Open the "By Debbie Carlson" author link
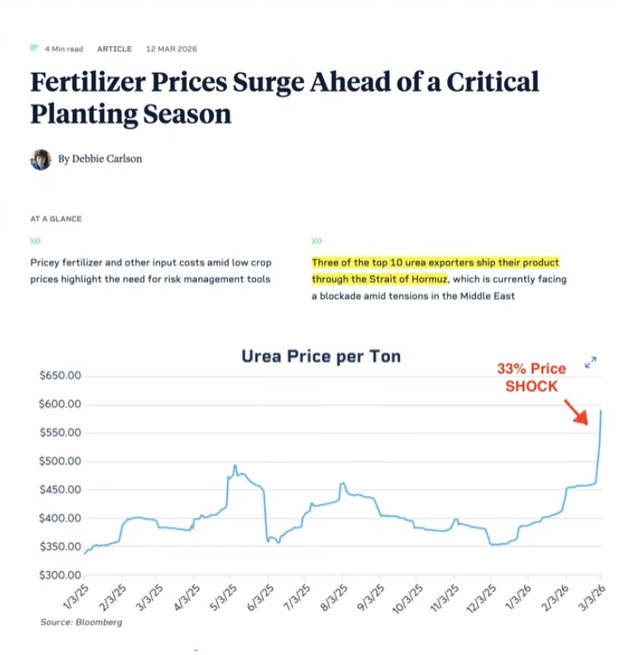The width and height of the screenshot is (640, 655). (100, 159)
